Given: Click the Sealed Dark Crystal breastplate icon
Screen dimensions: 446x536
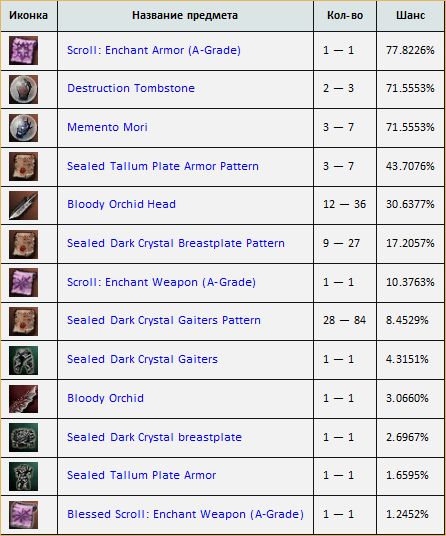Looking at the screenshot, I should click(23, 437).
